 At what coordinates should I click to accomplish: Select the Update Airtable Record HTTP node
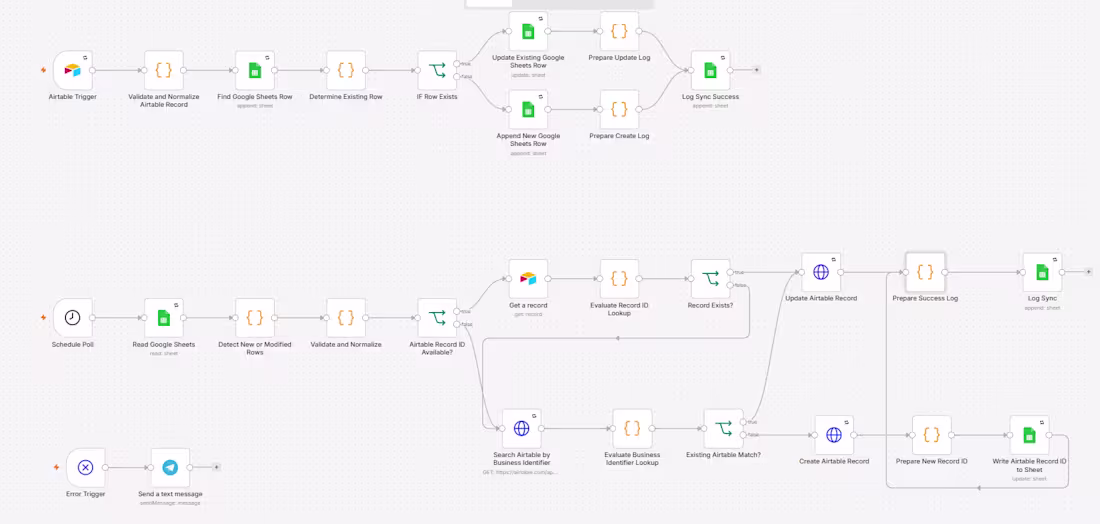point(821,272)
